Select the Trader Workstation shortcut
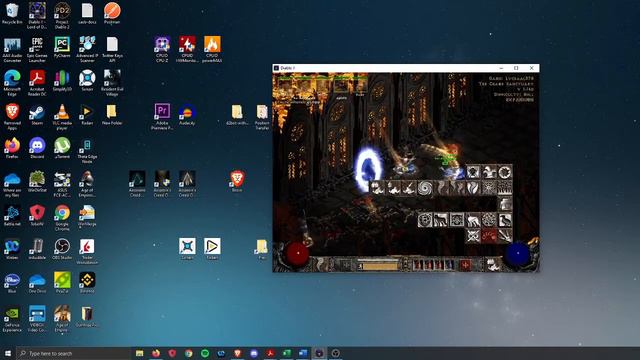 pyautogui.click(x=87, y=251)
